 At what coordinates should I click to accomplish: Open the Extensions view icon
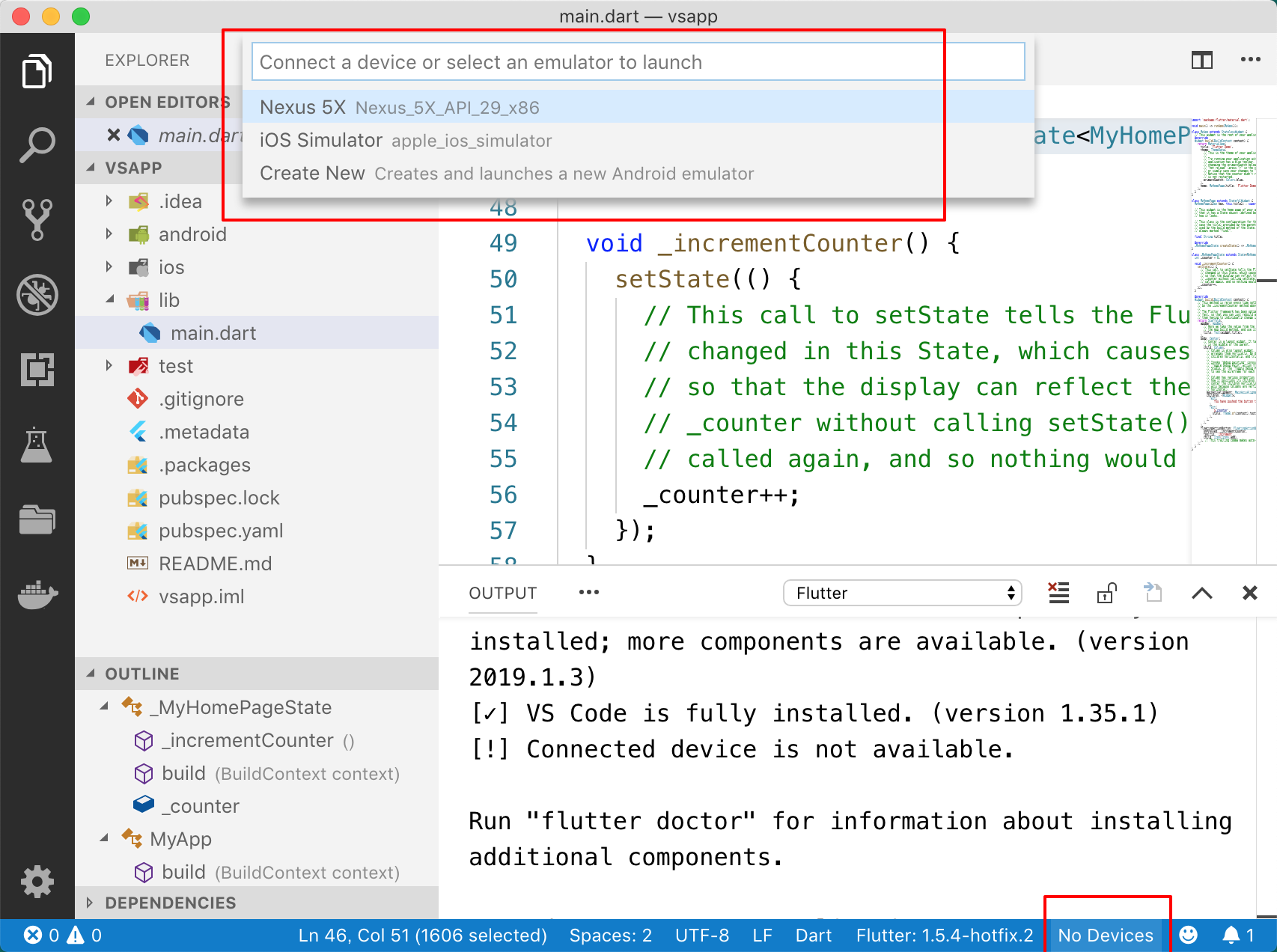pos(37,370)
